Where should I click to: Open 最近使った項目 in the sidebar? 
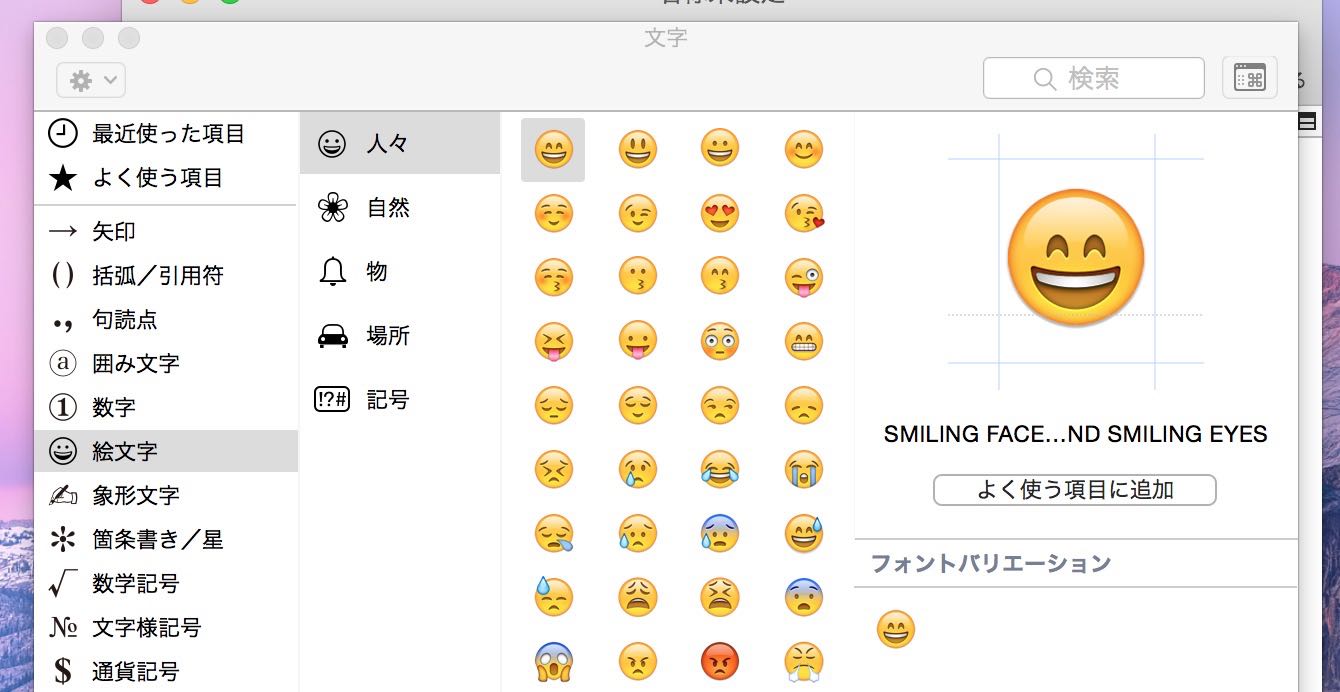coord(166,134)
